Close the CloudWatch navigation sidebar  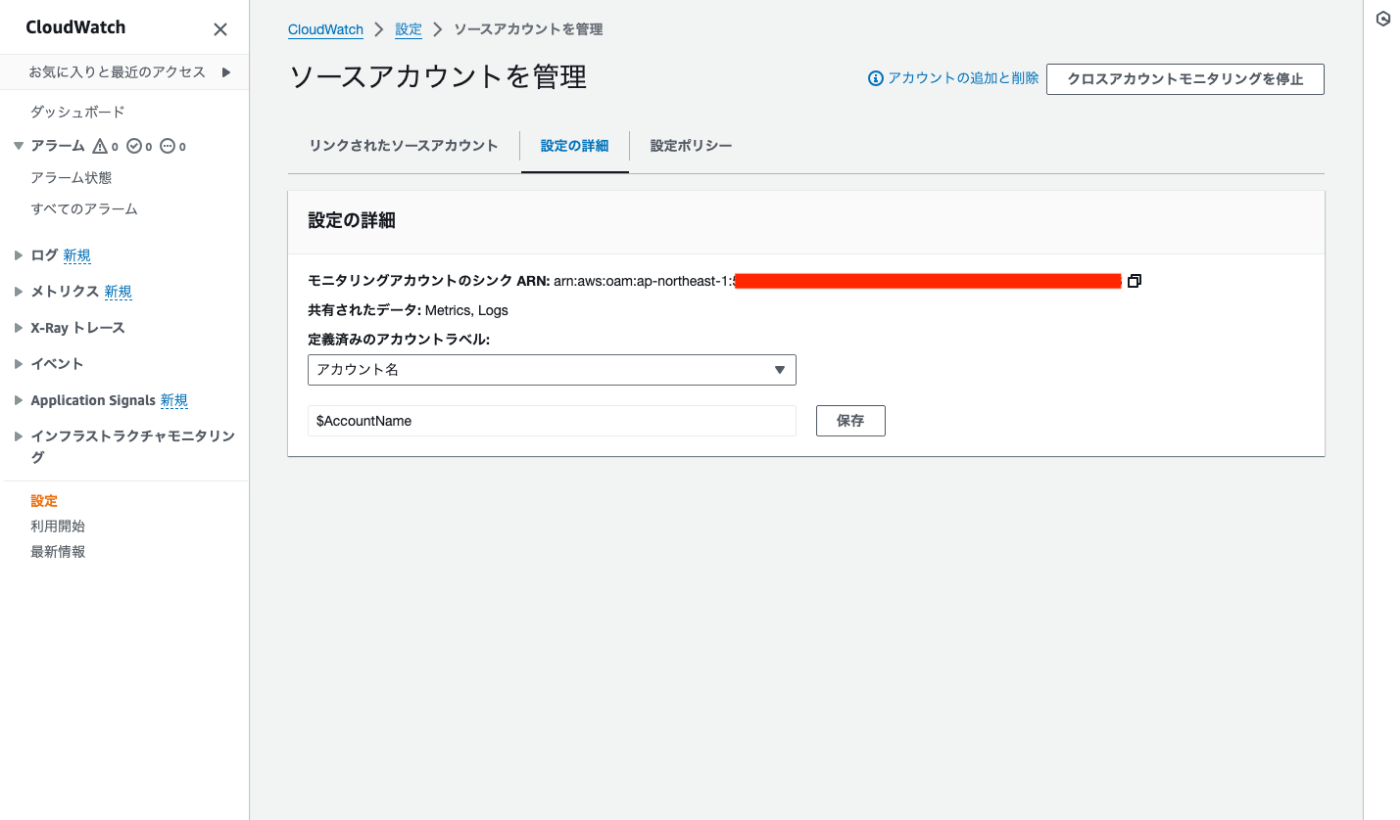(x=220, y=30)
